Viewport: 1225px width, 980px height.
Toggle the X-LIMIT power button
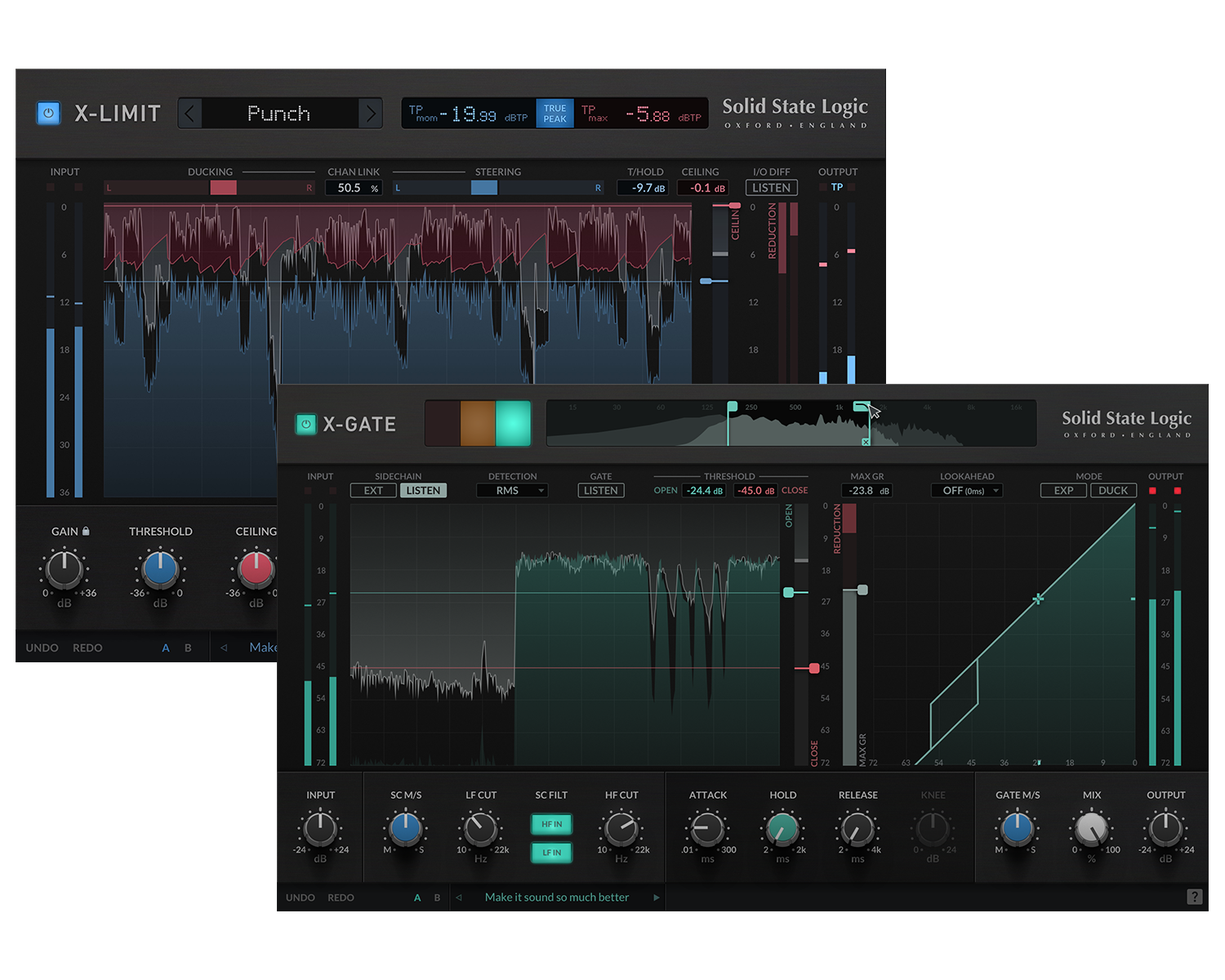pos(48,113)
